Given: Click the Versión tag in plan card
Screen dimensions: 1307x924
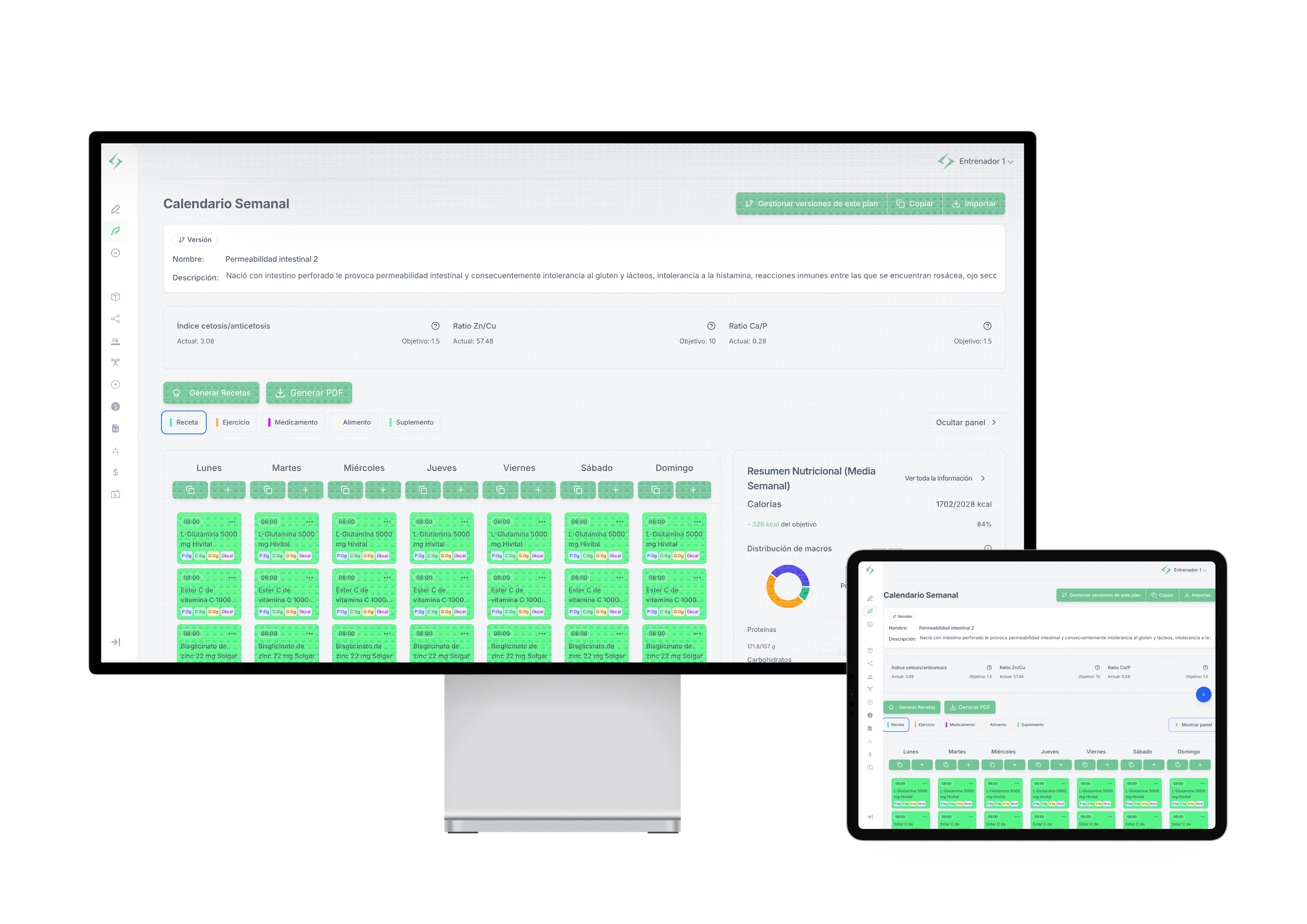Looking at the screenshot, I should point(195,240).
